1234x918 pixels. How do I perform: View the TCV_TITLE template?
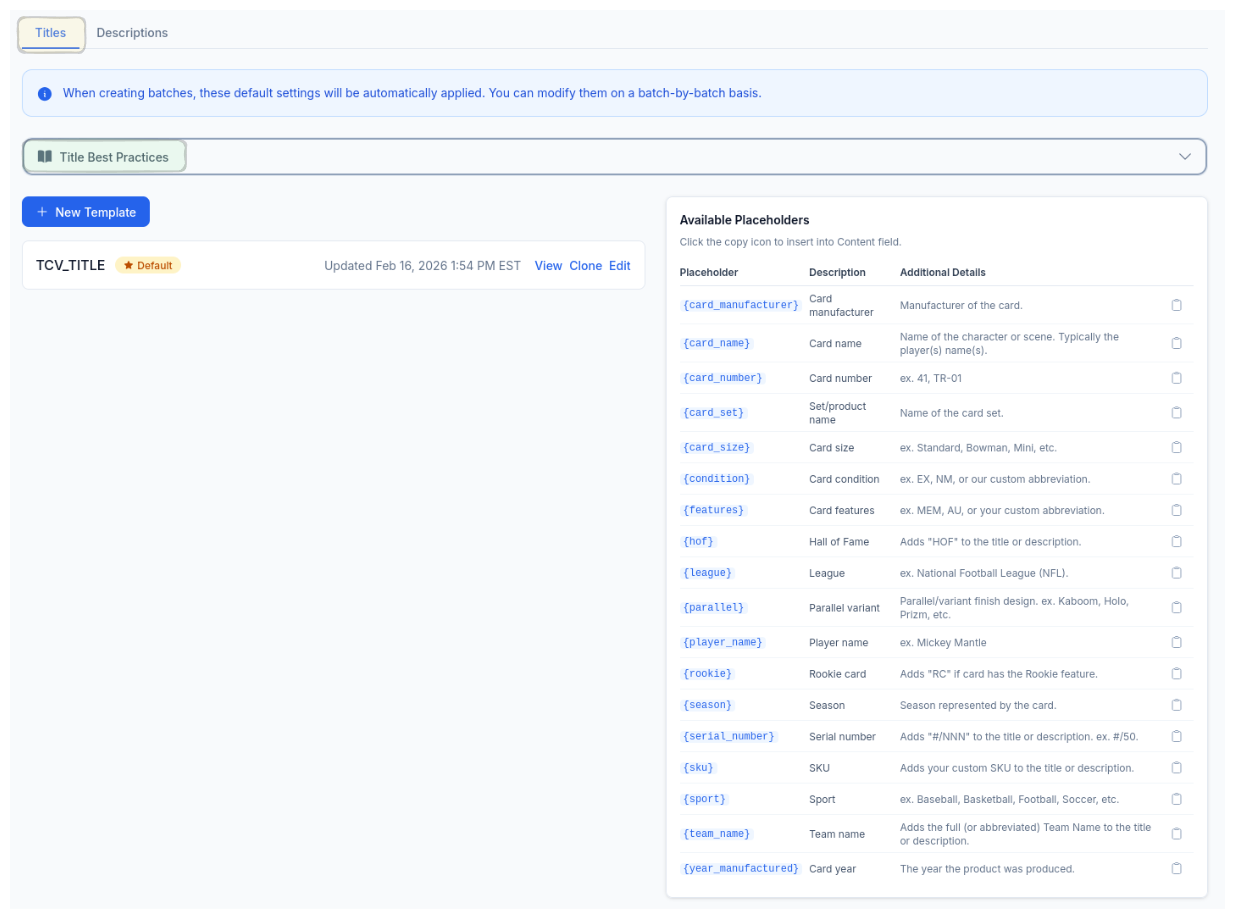pos(548,266)
